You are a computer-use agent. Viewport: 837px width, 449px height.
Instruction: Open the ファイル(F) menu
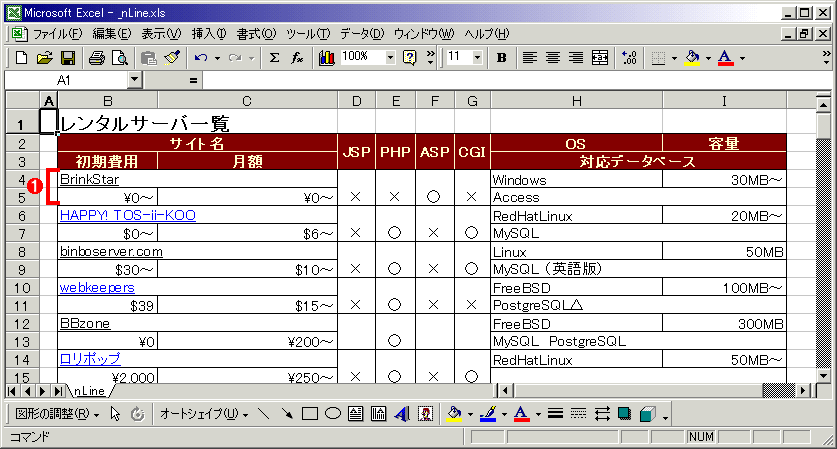(x=57, y=34)
